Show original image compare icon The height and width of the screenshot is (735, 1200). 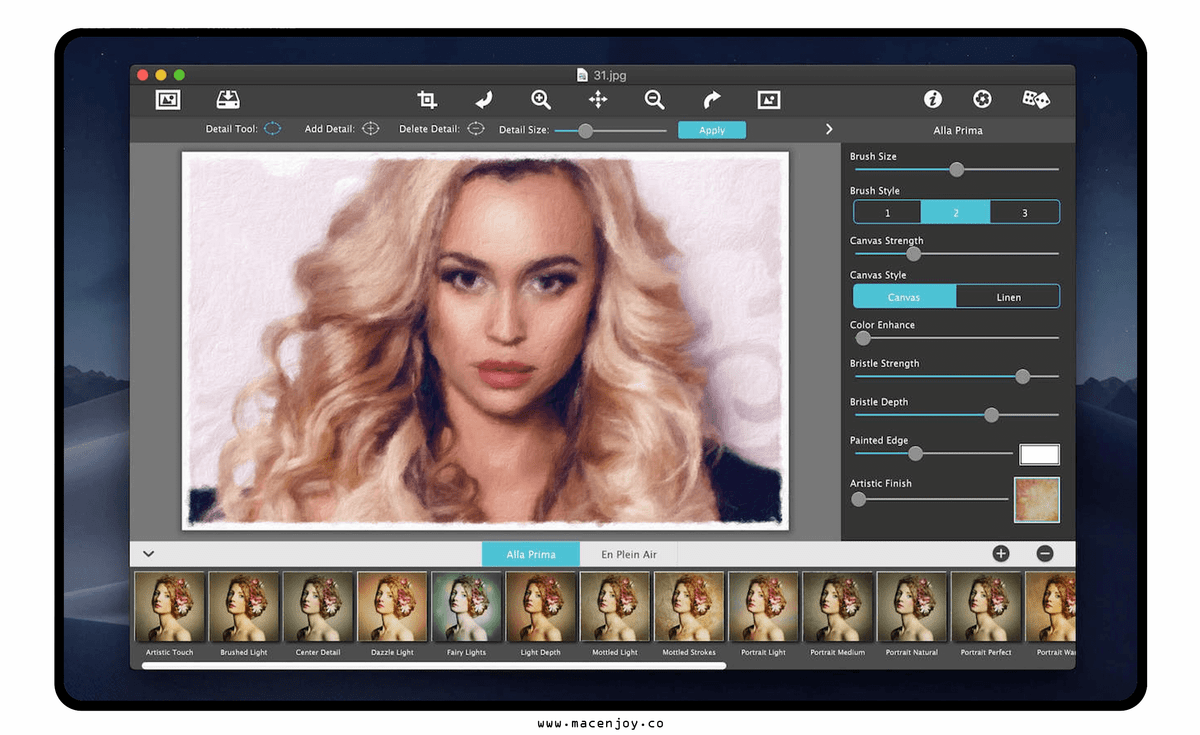(768, 99)
